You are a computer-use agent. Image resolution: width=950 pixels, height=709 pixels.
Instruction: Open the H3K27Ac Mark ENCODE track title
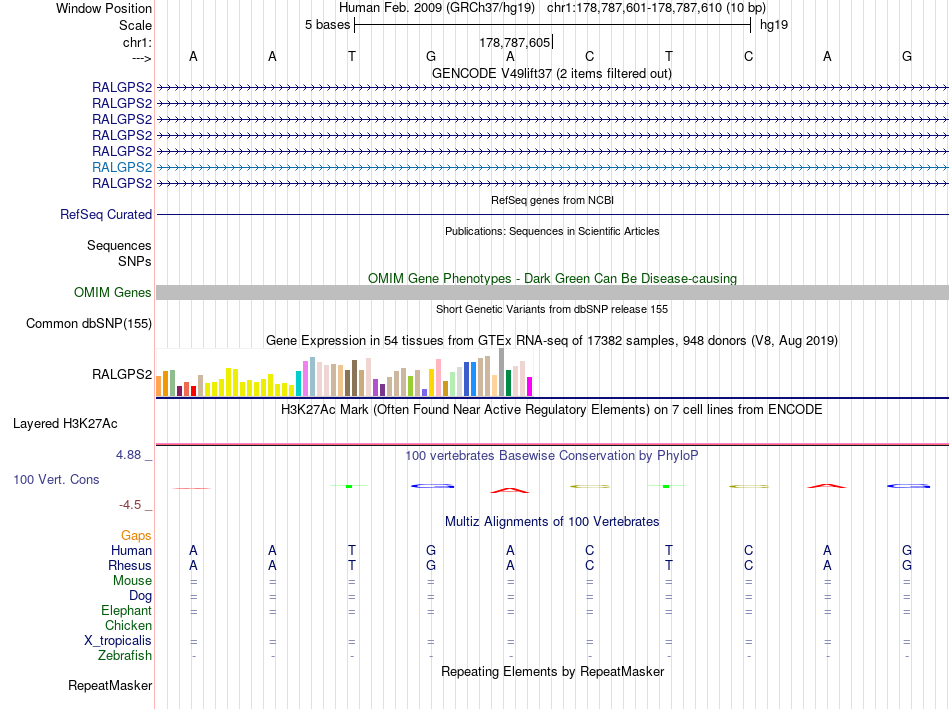pyautogui.click(x=552, y=410)
